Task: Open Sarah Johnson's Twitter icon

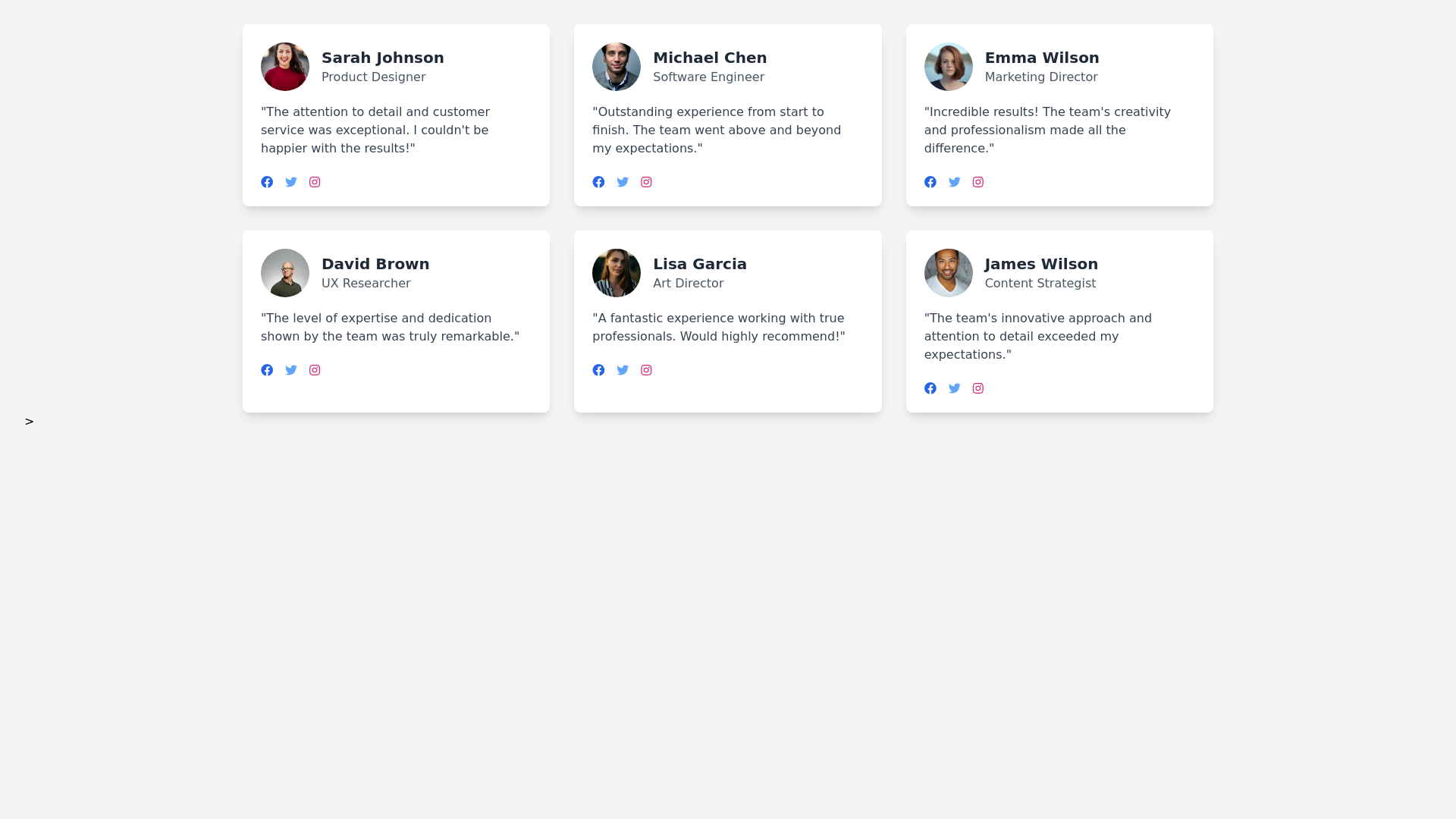Action: click(291, 182)
